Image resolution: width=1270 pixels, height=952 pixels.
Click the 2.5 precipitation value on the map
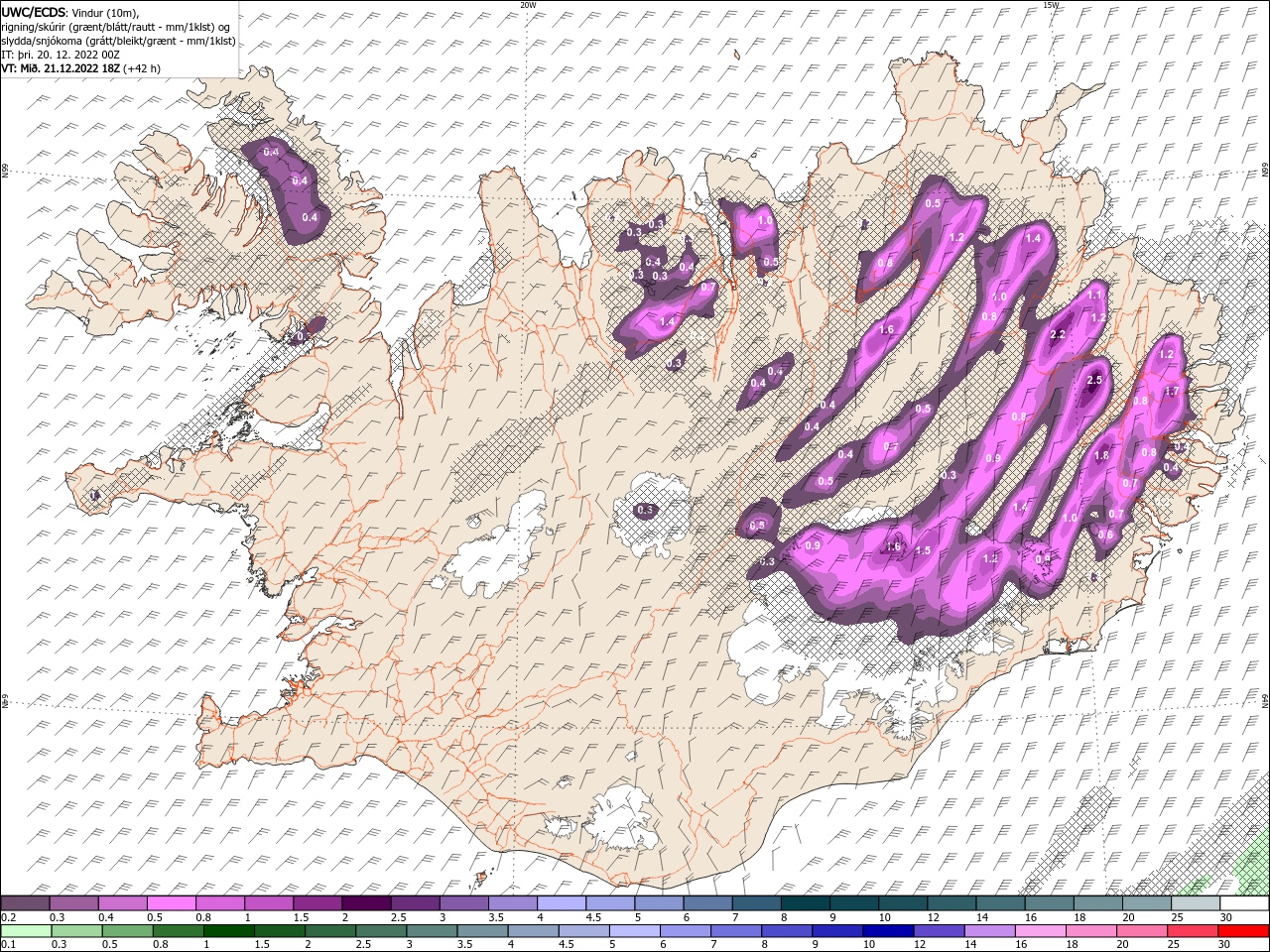tap(1095, 381)
